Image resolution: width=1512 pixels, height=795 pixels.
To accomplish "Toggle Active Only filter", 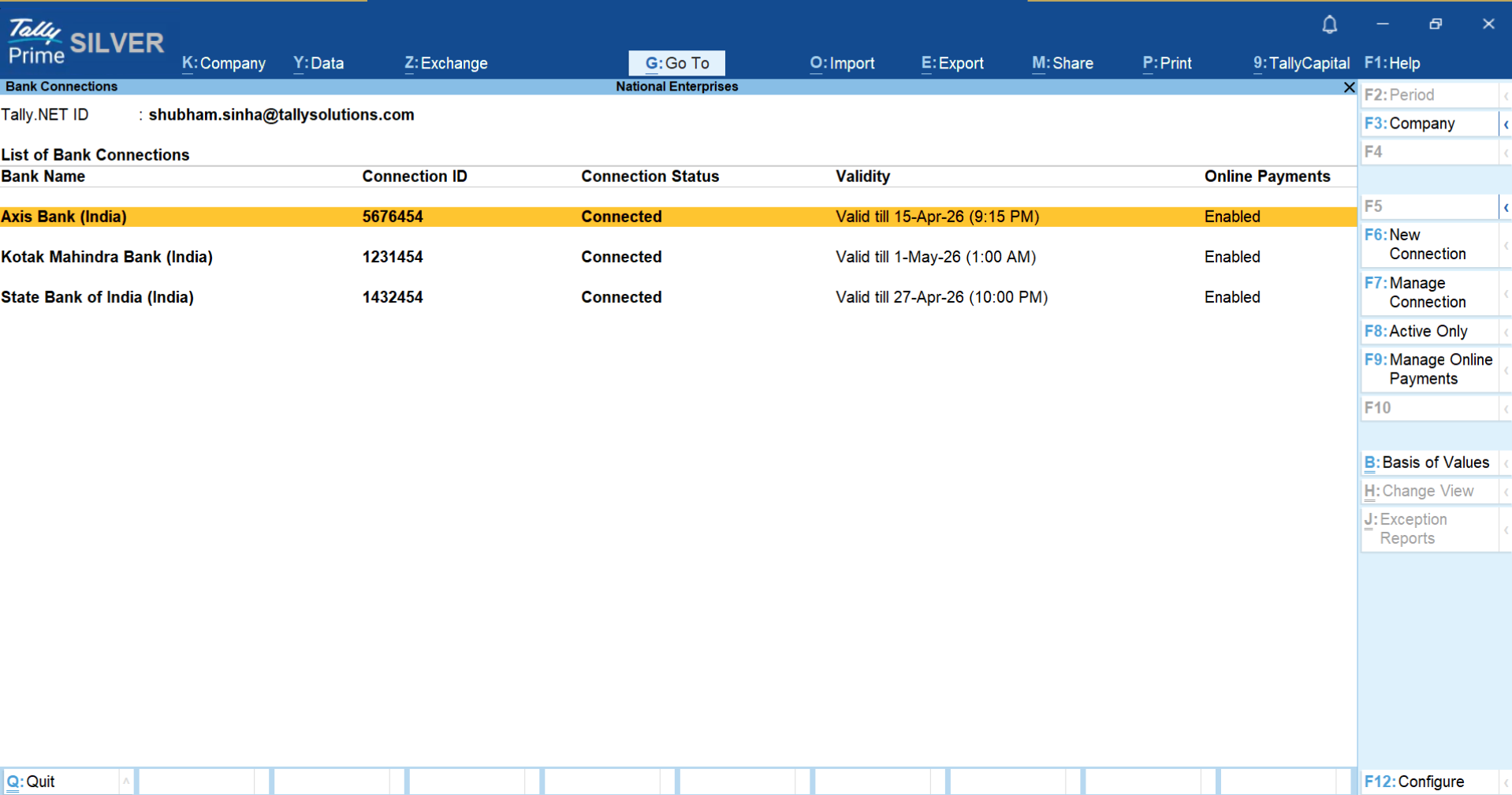I will click(1428, 332).
